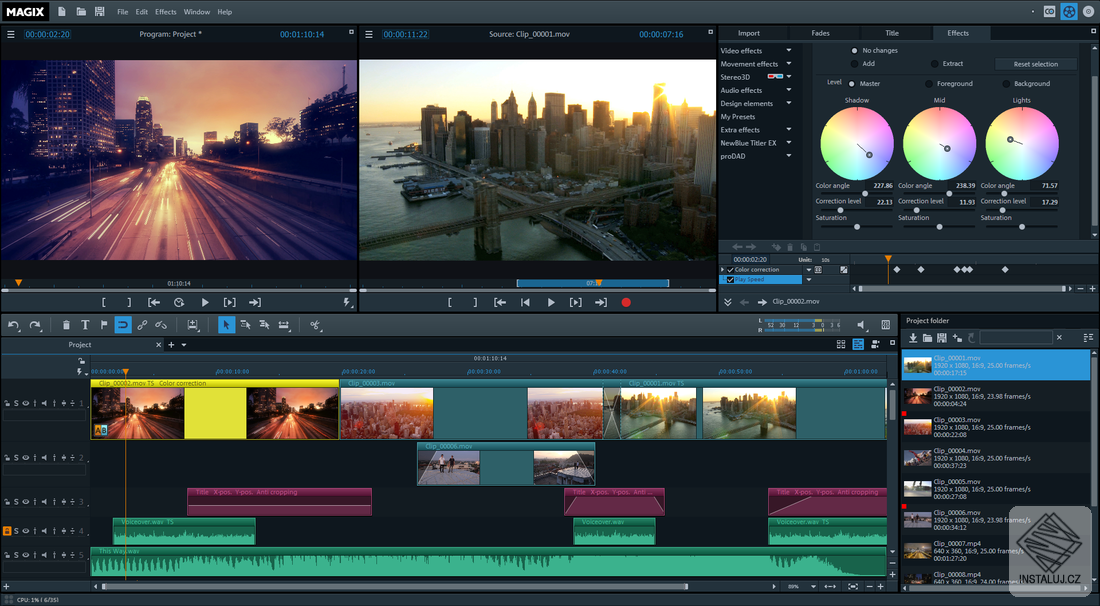Expand the Audio effects category
This screenshot has height=606, width=1100.
pyautogui.click(x=789, y=90)
